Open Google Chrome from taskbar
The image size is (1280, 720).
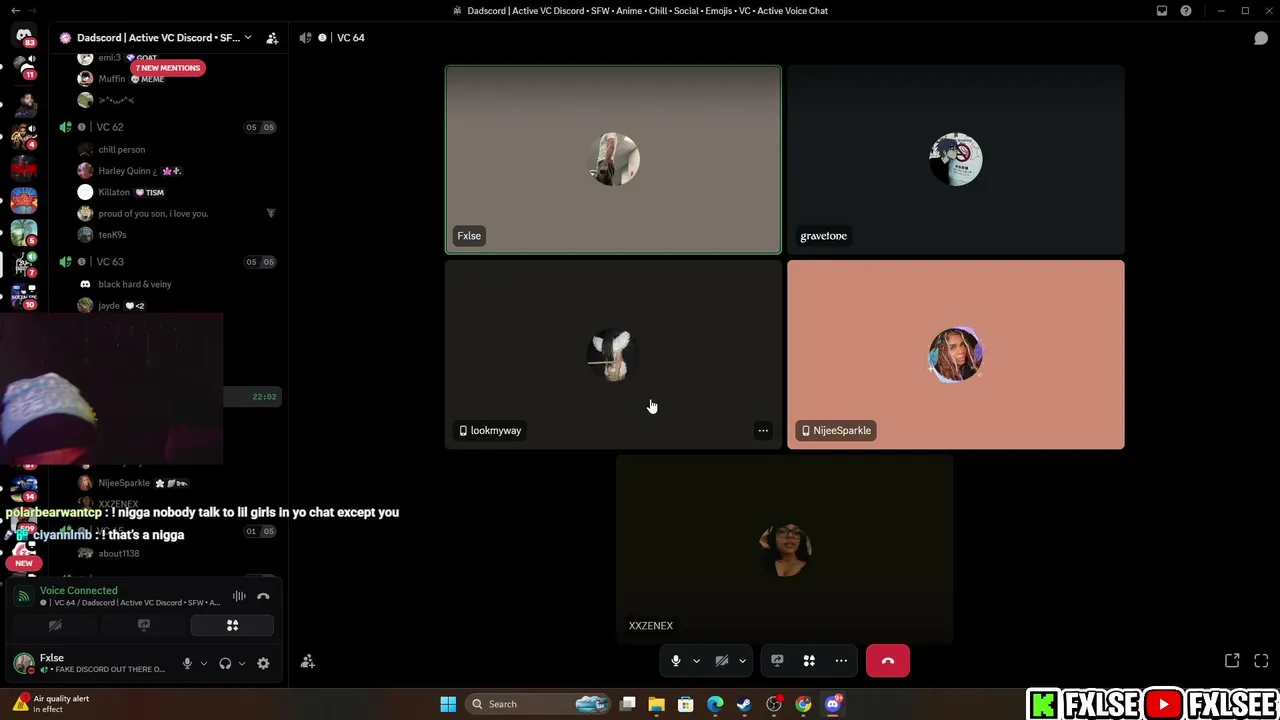click(803, 704)
